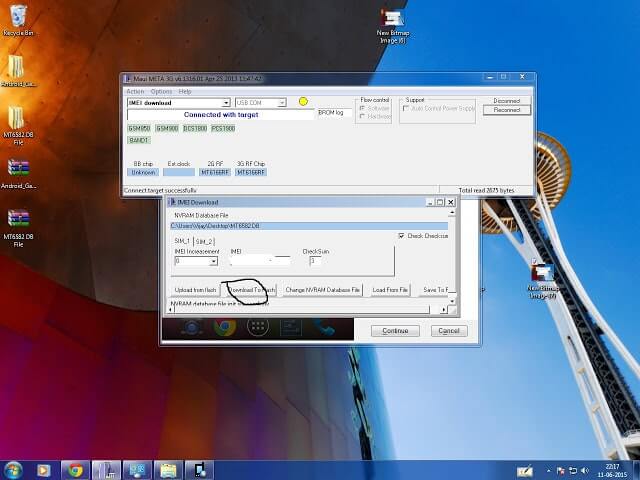Click the CheckSum input field
This screenshot has height=480, width=640.
click(x=315, y=261)
